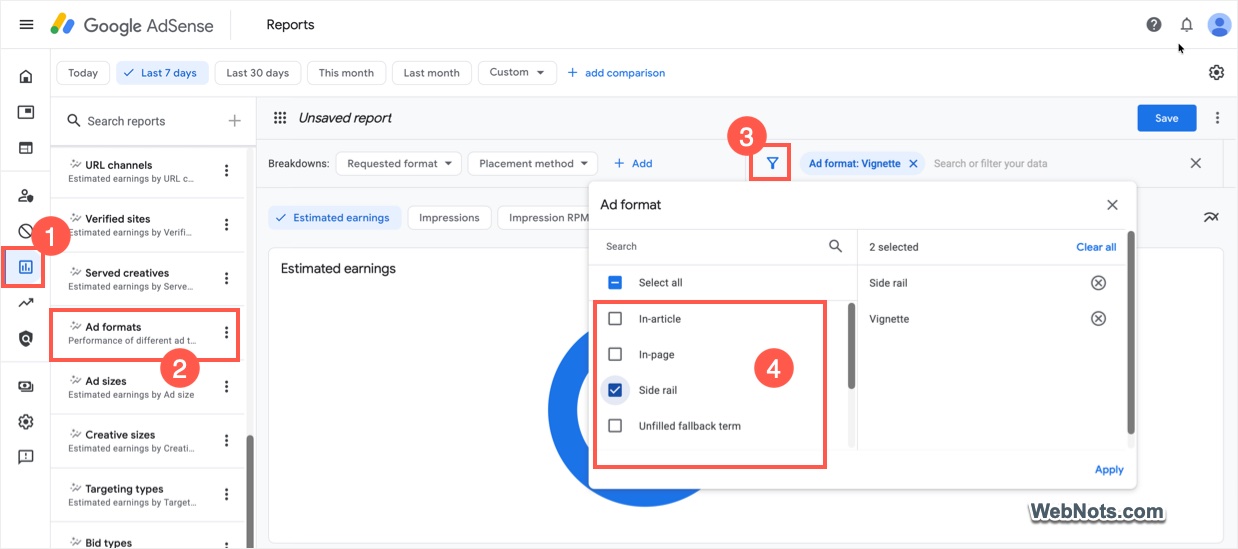
Task: Select This month range
Action: (346, 73)
